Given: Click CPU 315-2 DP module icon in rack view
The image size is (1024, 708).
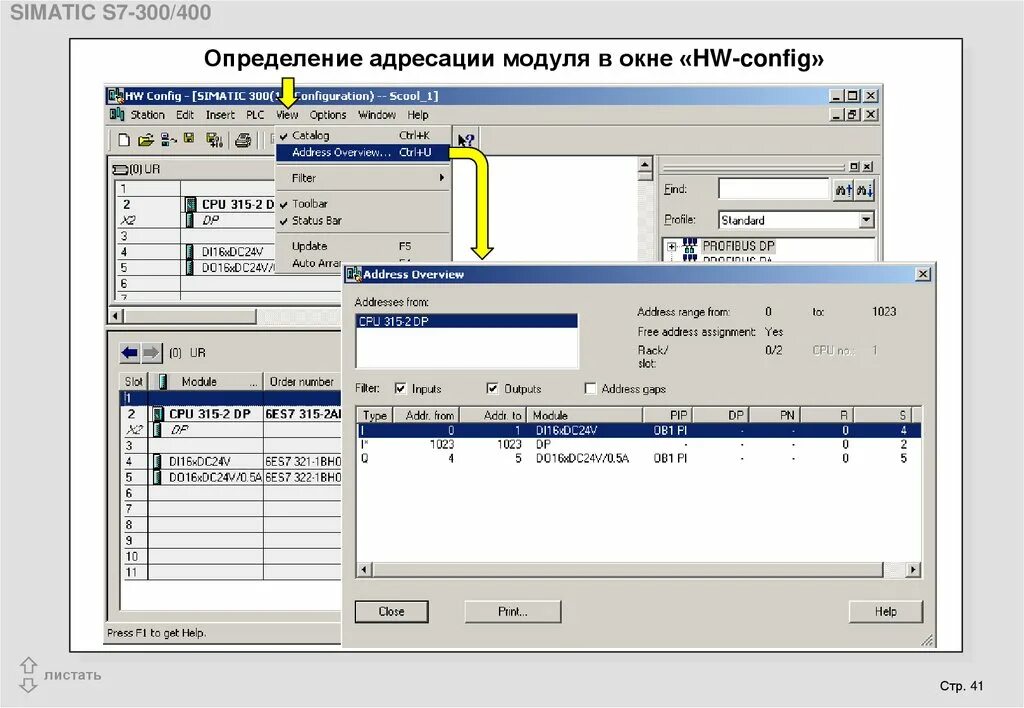Looking at the screenshot, I should pos(191,204).
